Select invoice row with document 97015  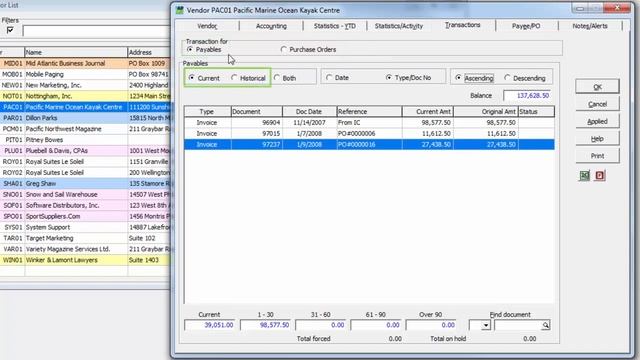pos(369,133)
